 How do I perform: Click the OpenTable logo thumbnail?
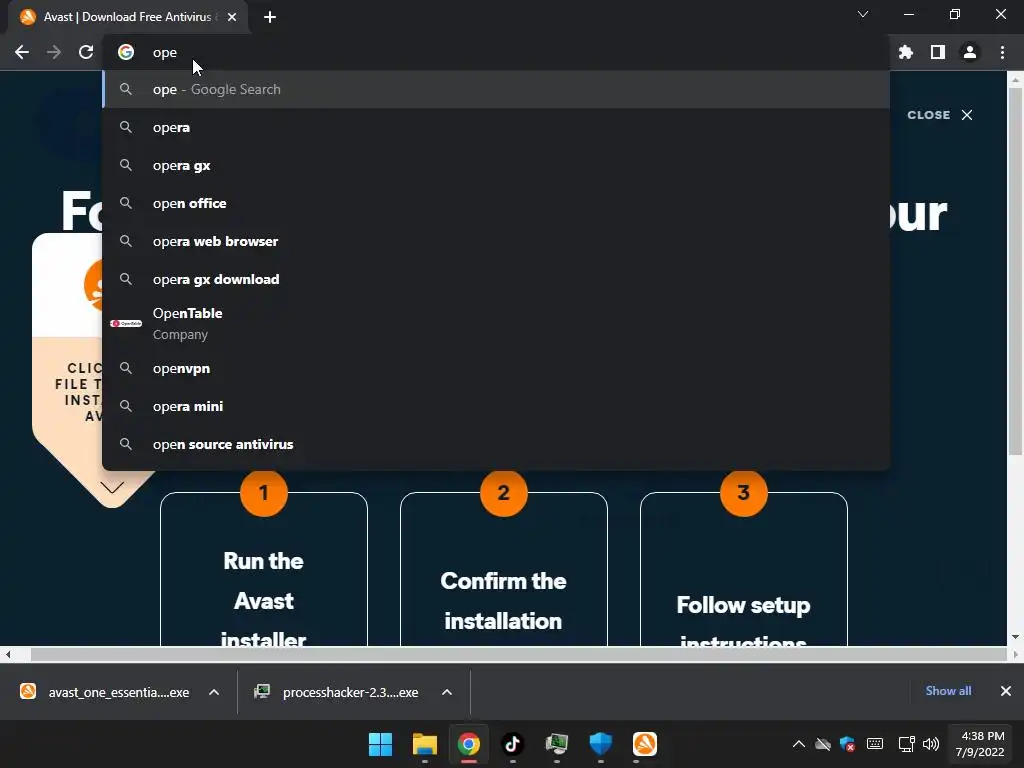point(126,323)
